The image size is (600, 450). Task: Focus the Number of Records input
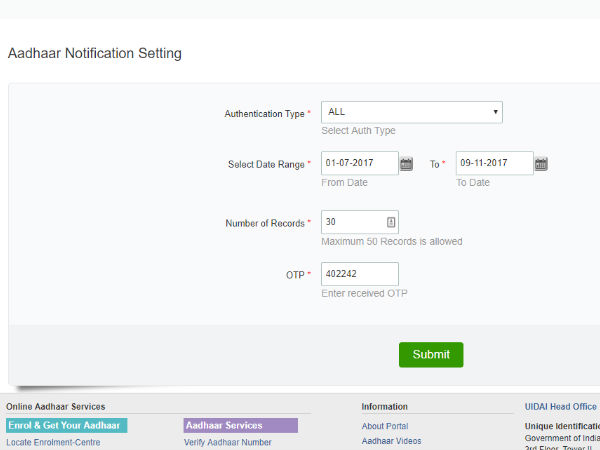click(360, 222)
